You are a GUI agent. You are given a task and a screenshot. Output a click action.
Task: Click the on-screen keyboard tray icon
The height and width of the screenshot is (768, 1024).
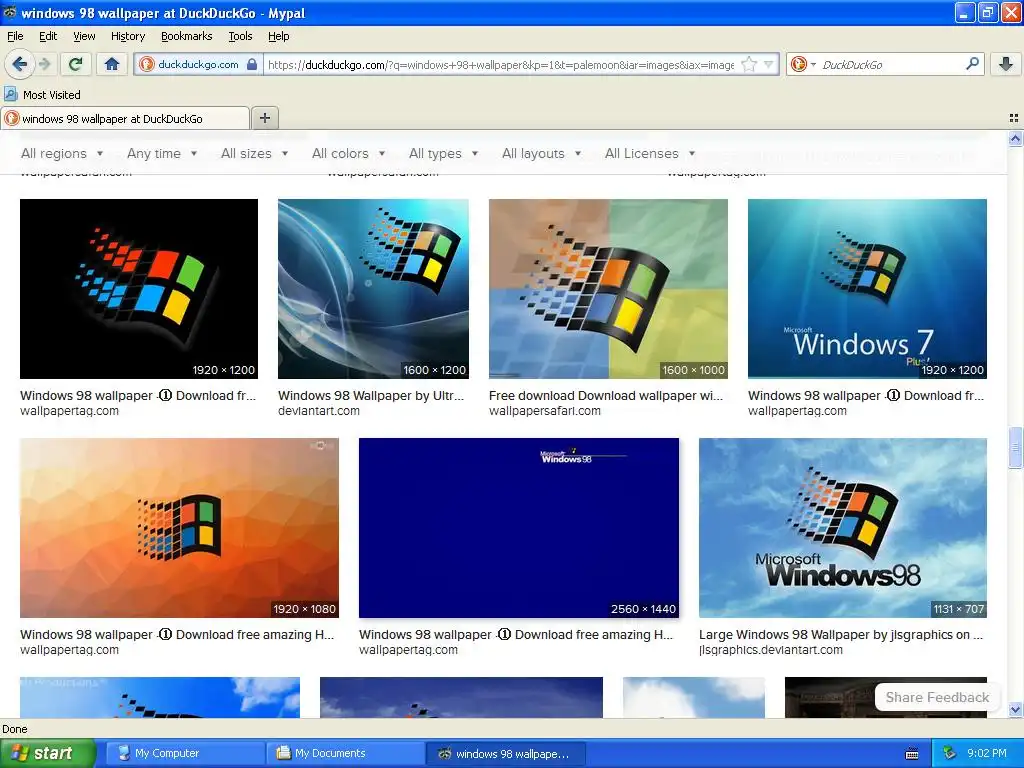click(x=912, y=754)
